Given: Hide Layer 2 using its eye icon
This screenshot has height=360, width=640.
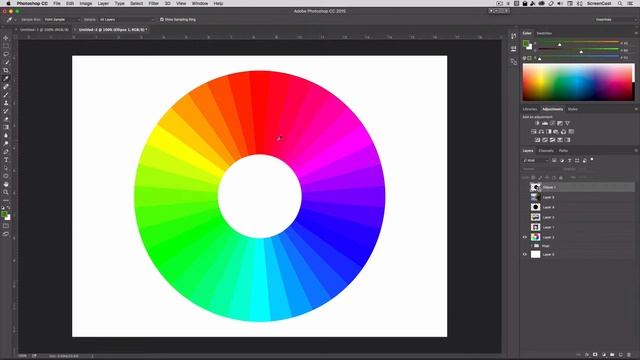Looking at the screenshot, I should (525, 237).
